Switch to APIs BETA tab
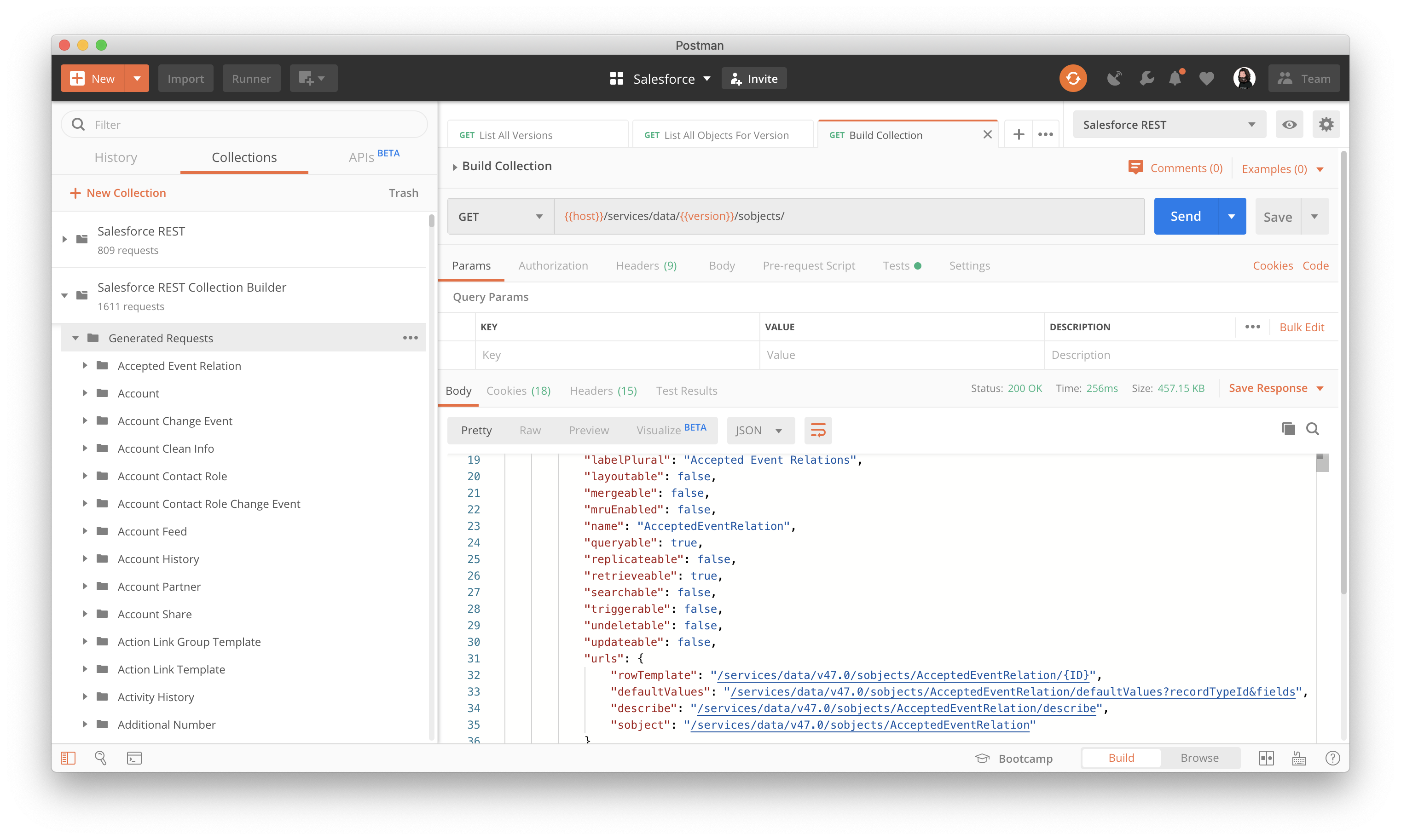1401x840 pixels. 374,156
